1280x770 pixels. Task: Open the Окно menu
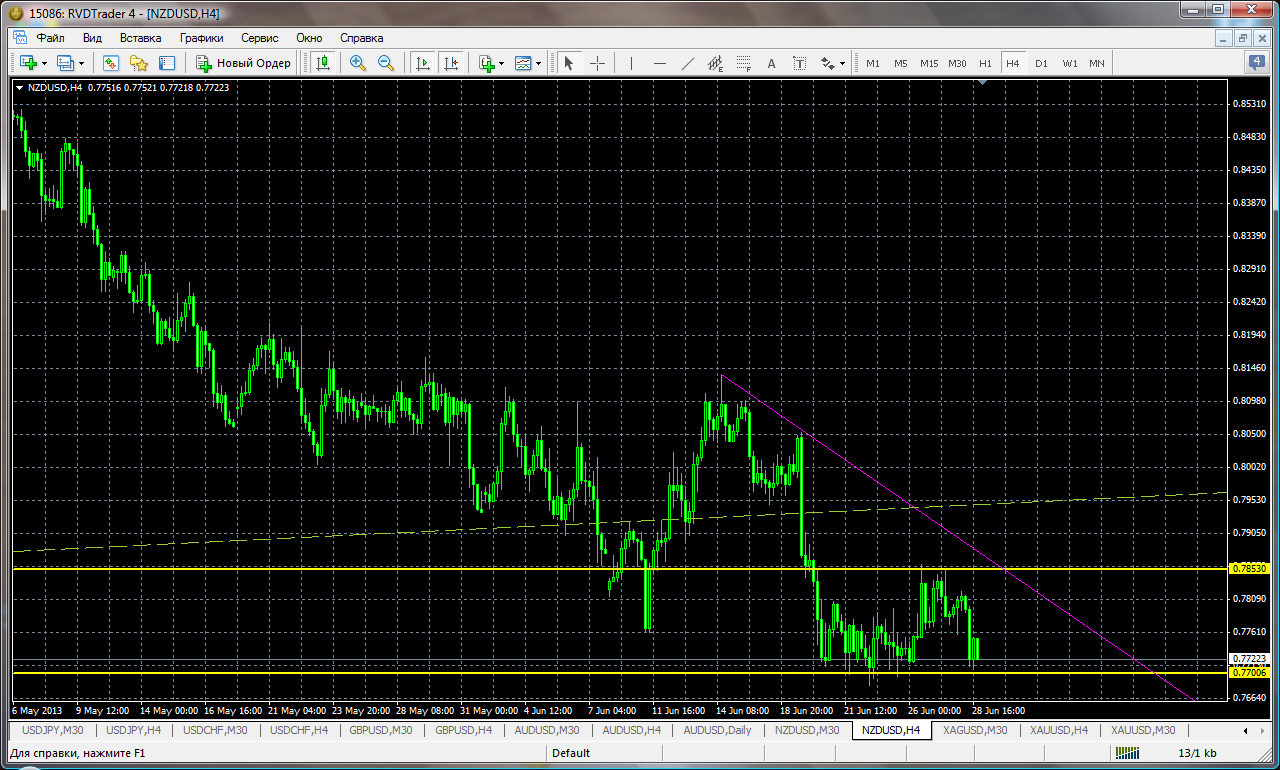coord(309,38)
